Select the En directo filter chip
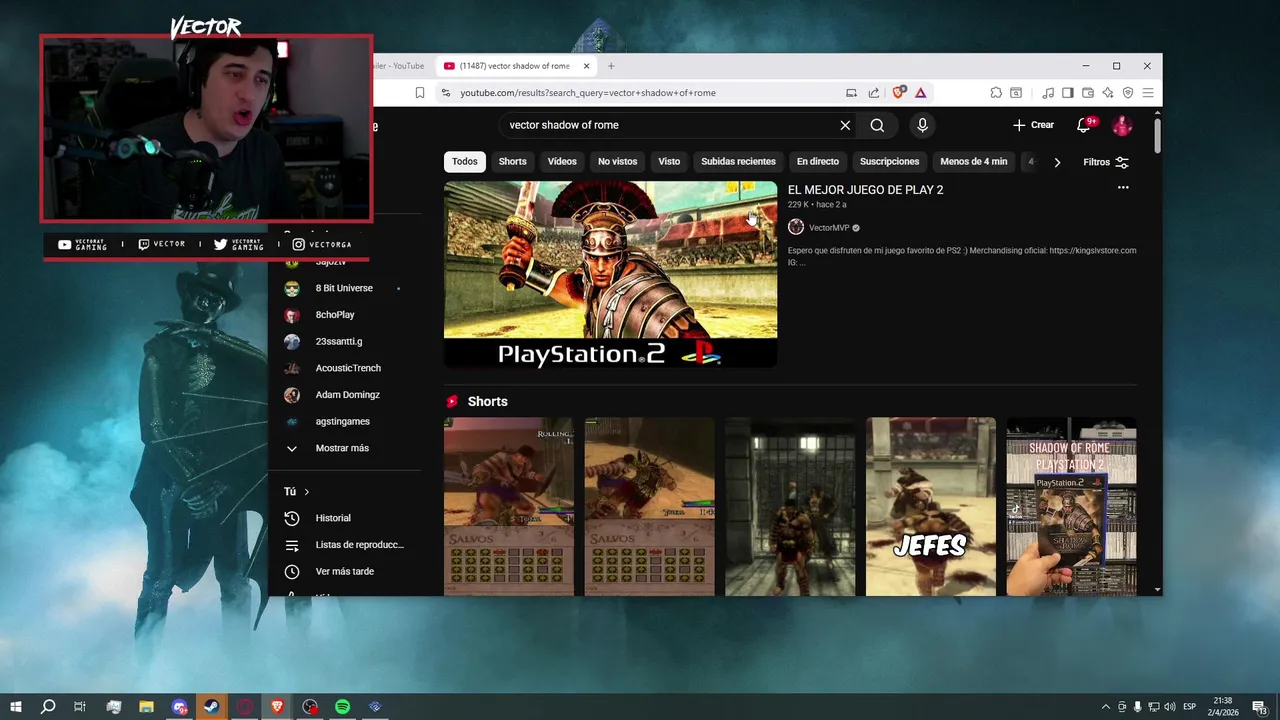The image size is (1280, 720). point(817,161)
